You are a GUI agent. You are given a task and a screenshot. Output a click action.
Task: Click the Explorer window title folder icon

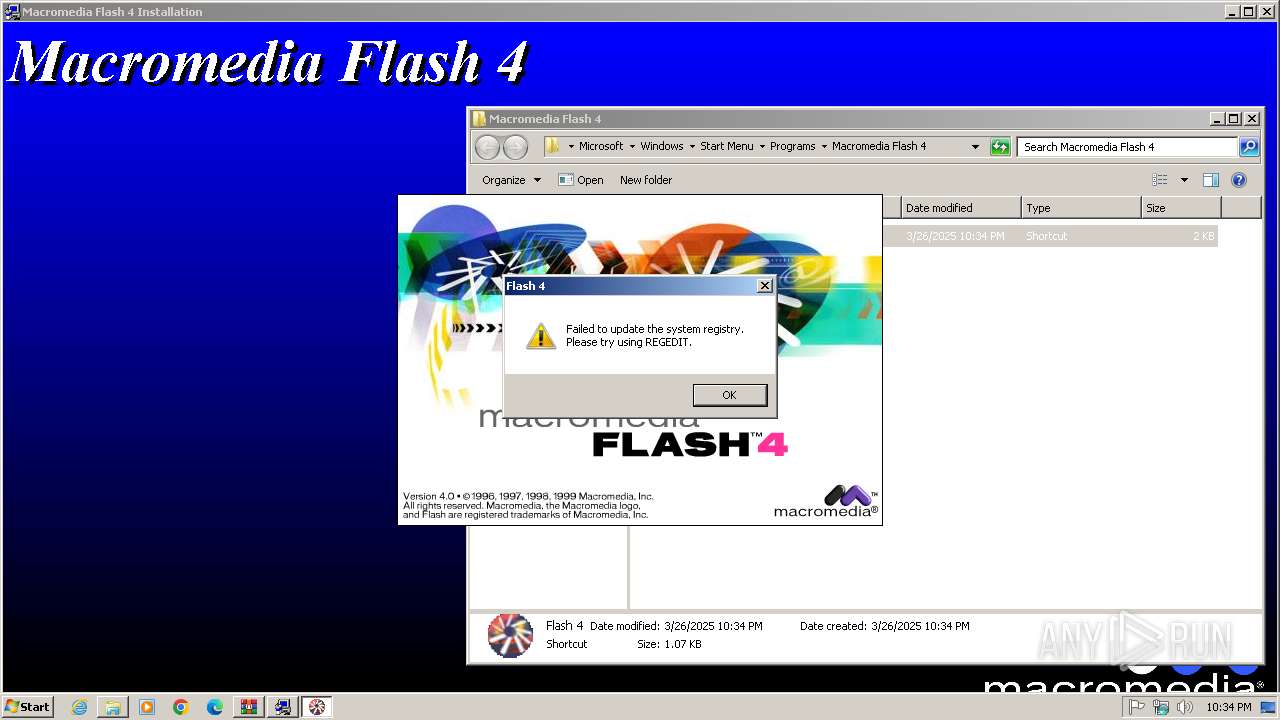tap(479, 118)
